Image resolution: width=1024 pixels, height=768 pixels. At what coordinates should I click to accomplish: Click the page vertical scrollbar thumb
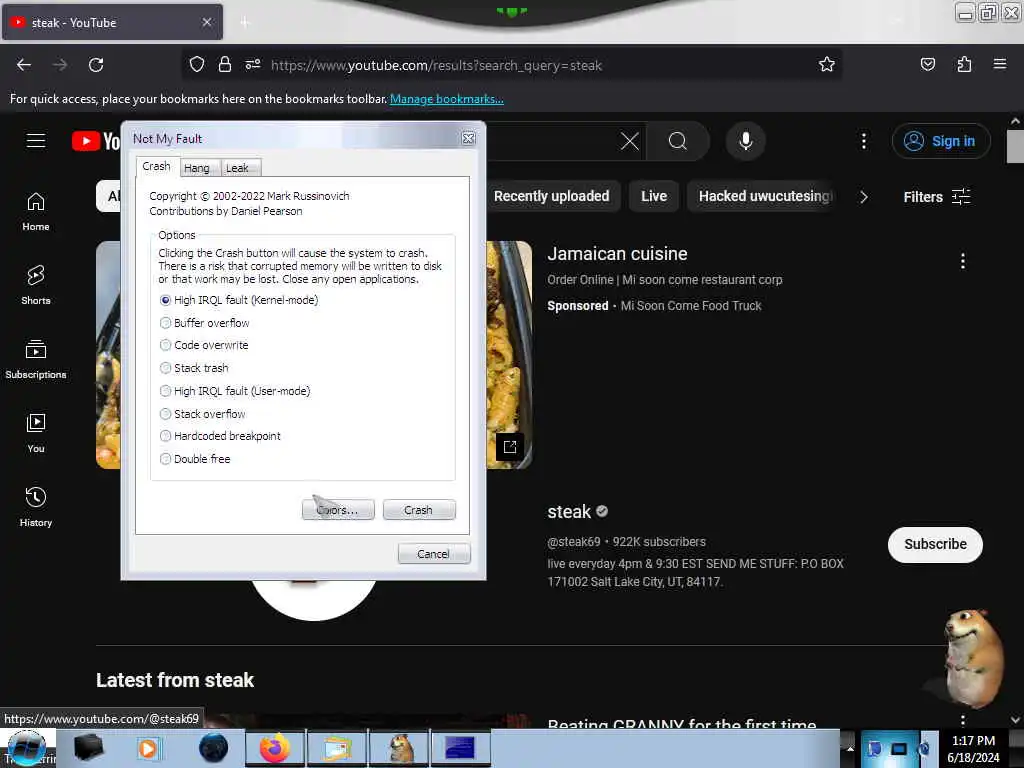(1015, 146)
